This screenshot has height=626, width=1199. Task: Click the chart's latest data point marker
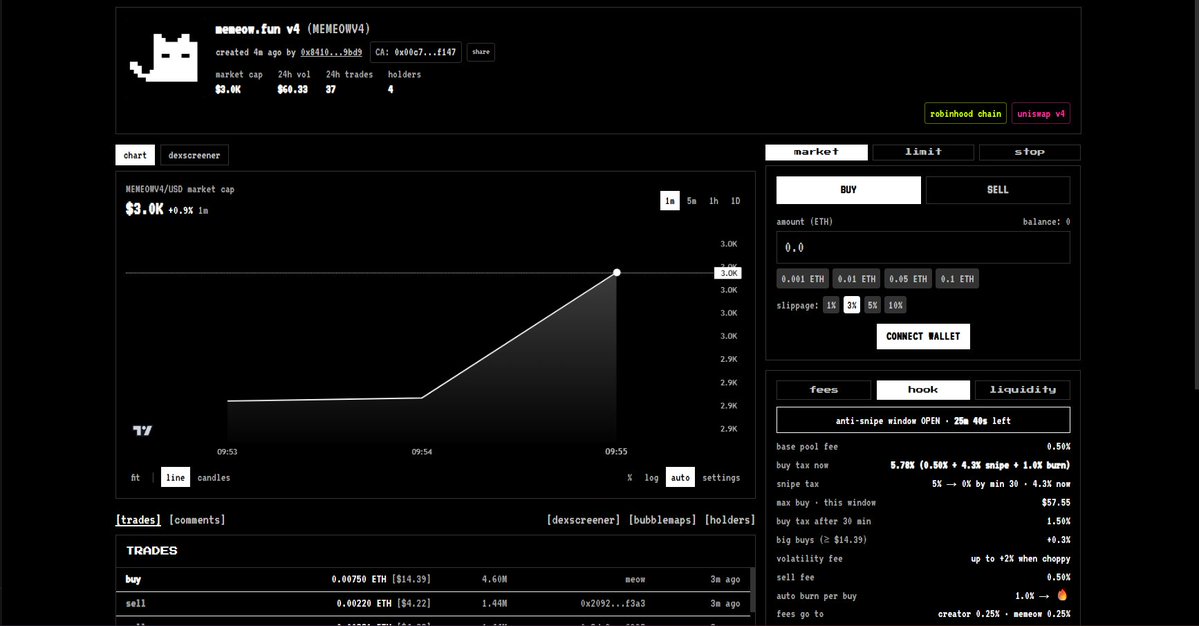tap(616, 273)
